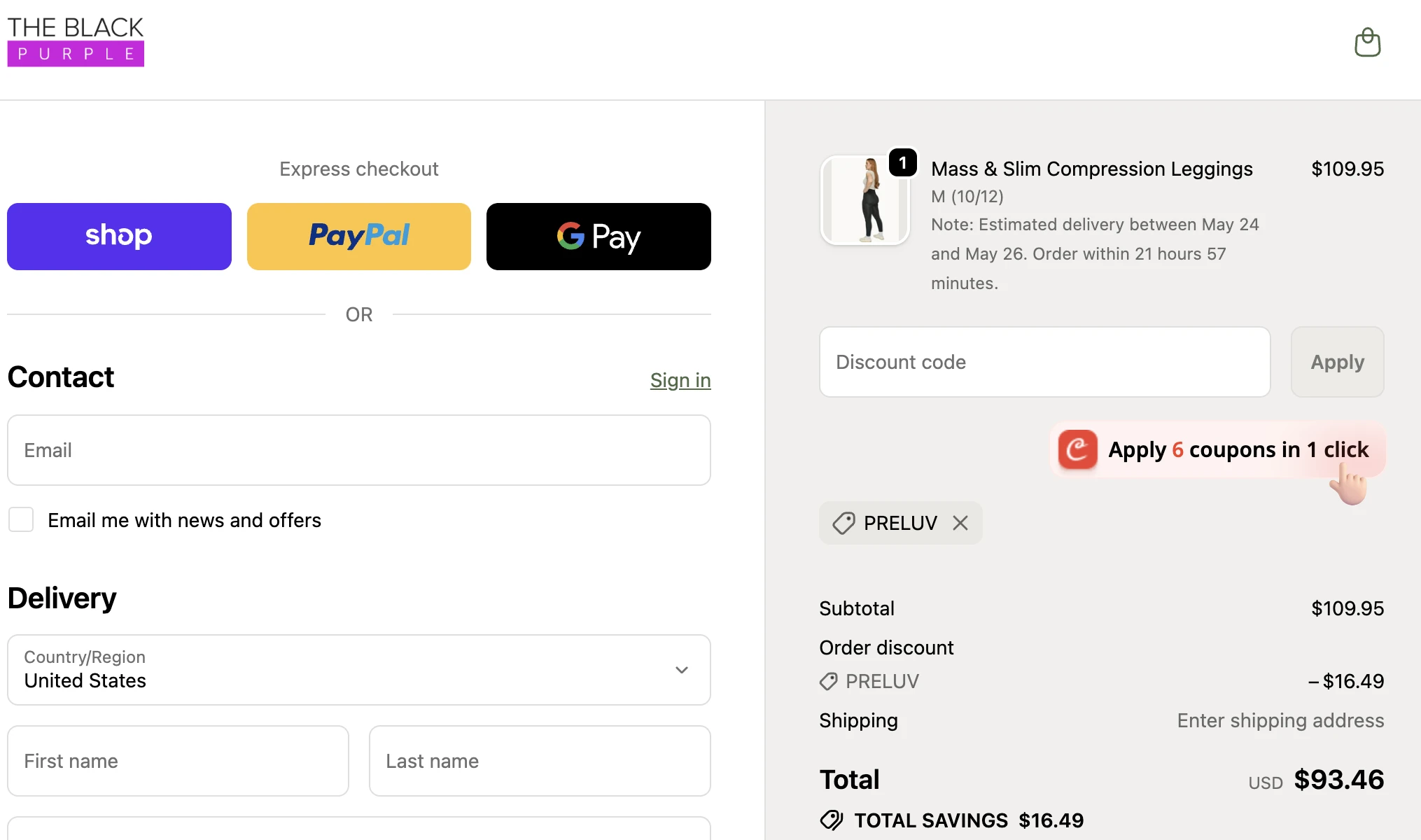Click the coupon extension logo icon
The height and width of the screenshot is (840, 1421).
tap(1077, 449)
